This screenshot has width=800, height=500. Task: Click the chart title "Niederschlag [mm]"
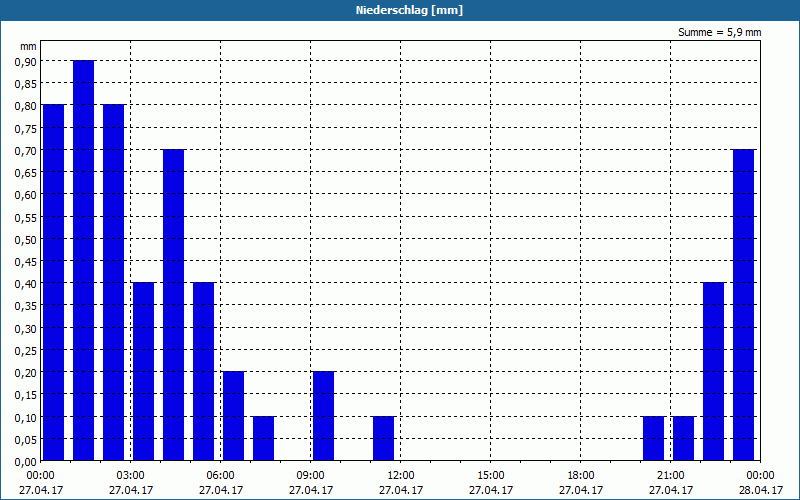[409, 10]
